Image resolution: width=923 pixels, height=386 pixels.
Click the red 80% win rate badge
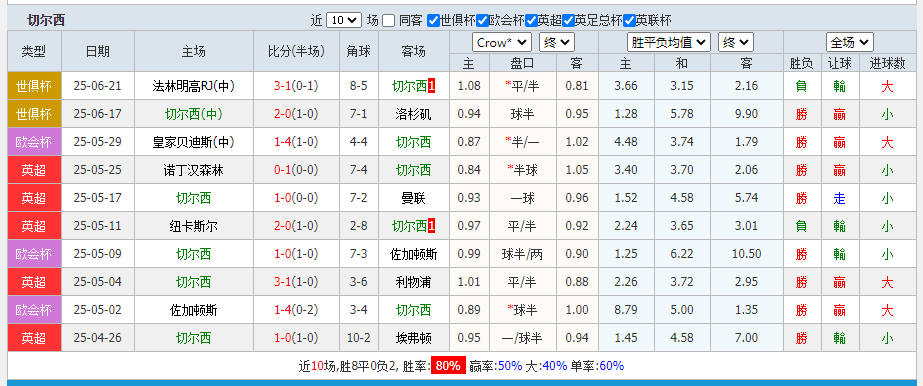(448, 365)
